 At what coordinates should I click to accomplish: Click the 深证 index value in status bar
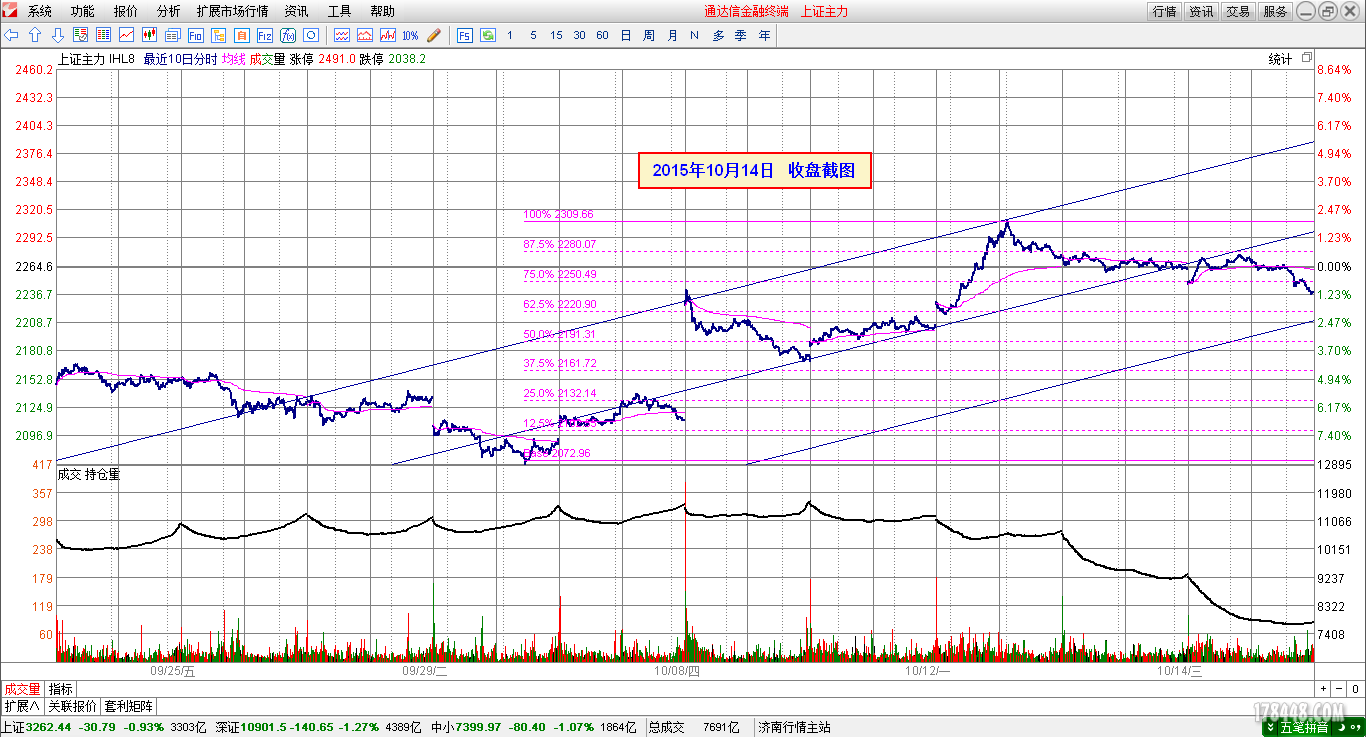point(263,727)
